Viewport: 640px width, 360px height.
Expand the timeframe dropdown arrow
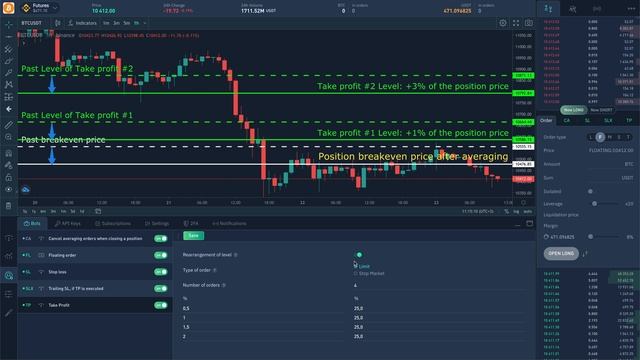pyautogui.click(x=144, y=23)
